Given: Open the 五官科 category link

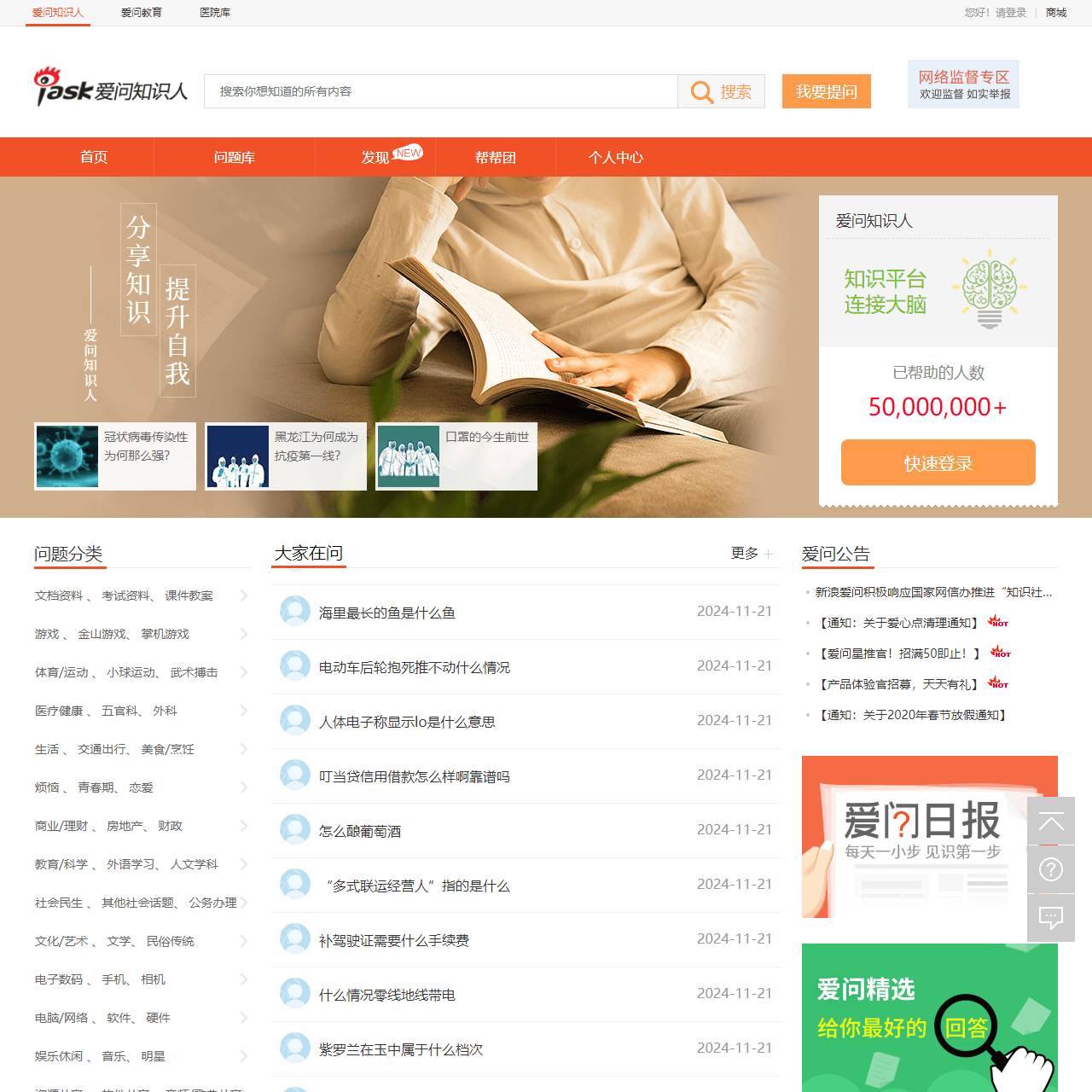Looking at the screenshot, I should pos(119,711).
